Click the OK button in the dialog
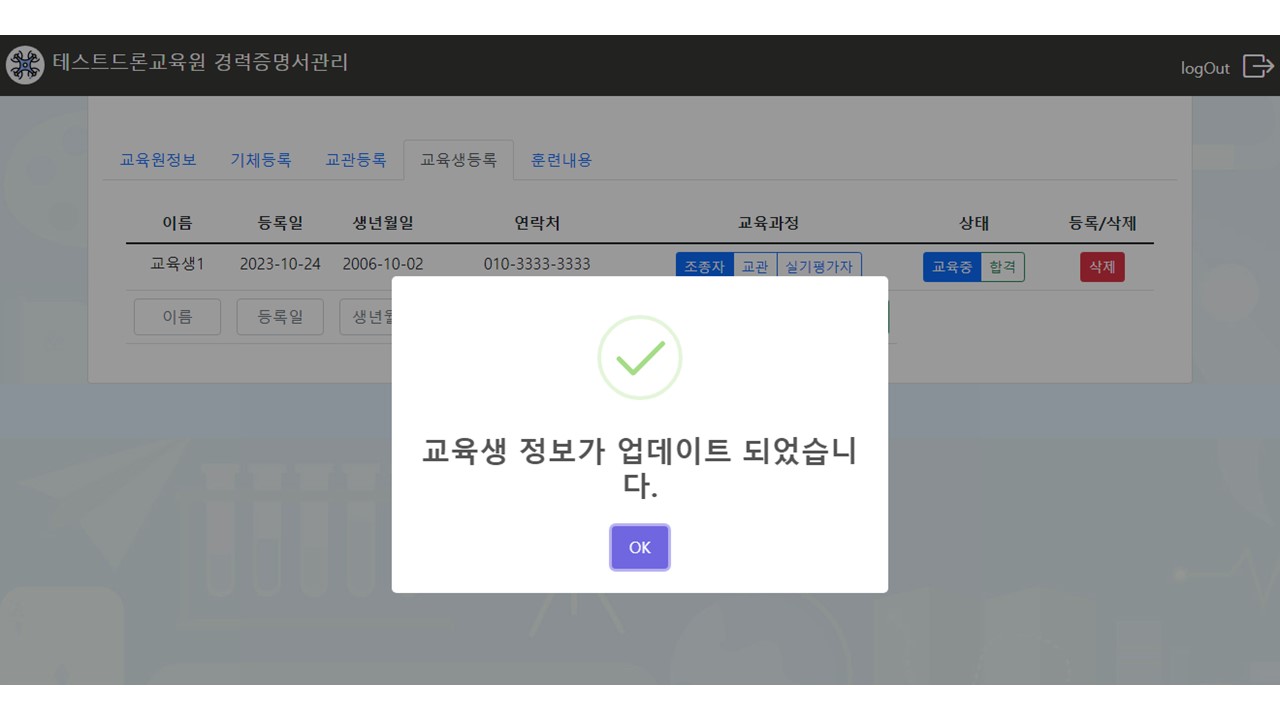The width and height of the screenshot is (1280, 720). point(640,548)
